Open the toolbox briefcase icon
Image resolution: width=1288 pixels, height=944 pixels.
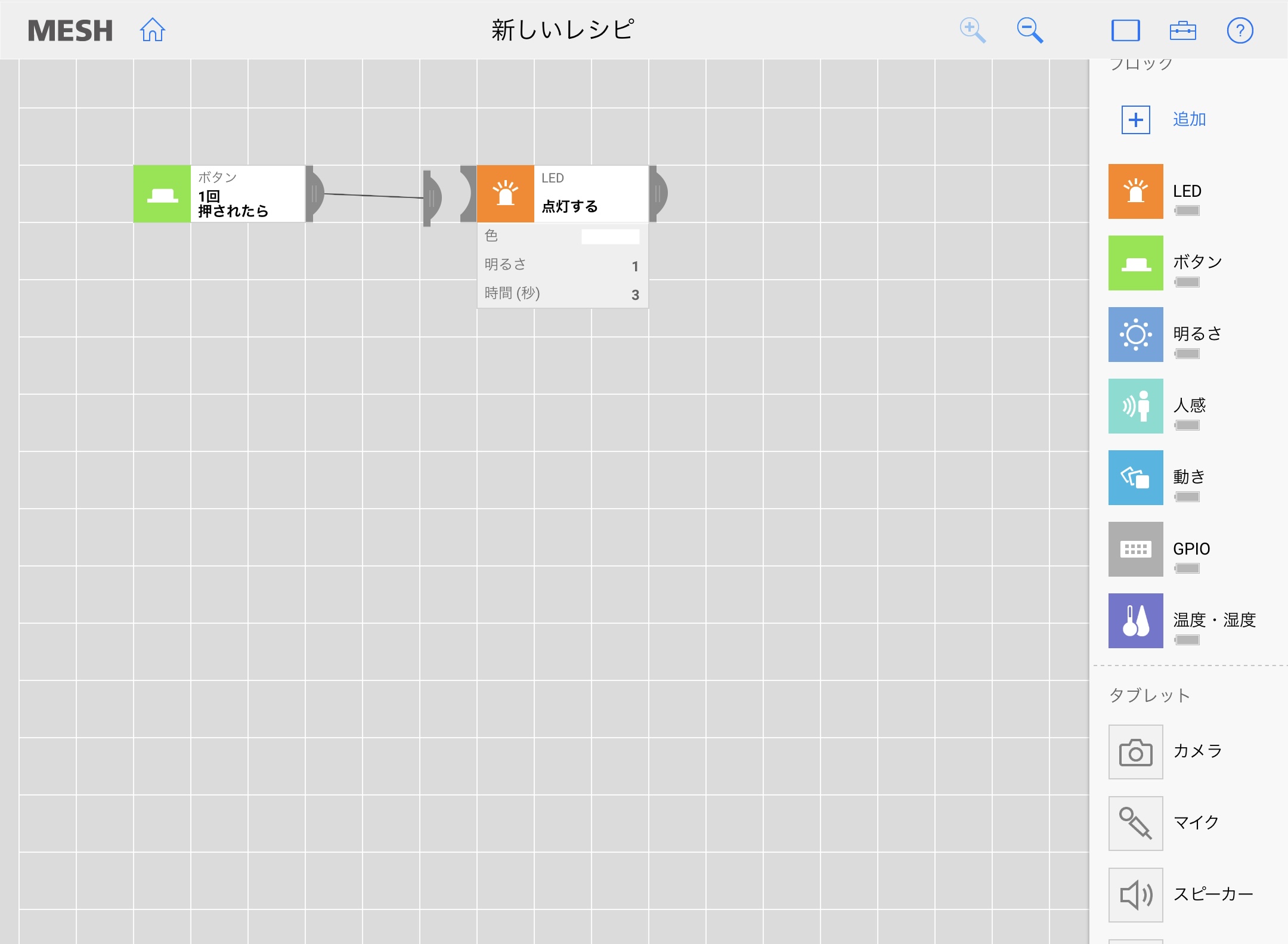click(x=1182, y=30)
